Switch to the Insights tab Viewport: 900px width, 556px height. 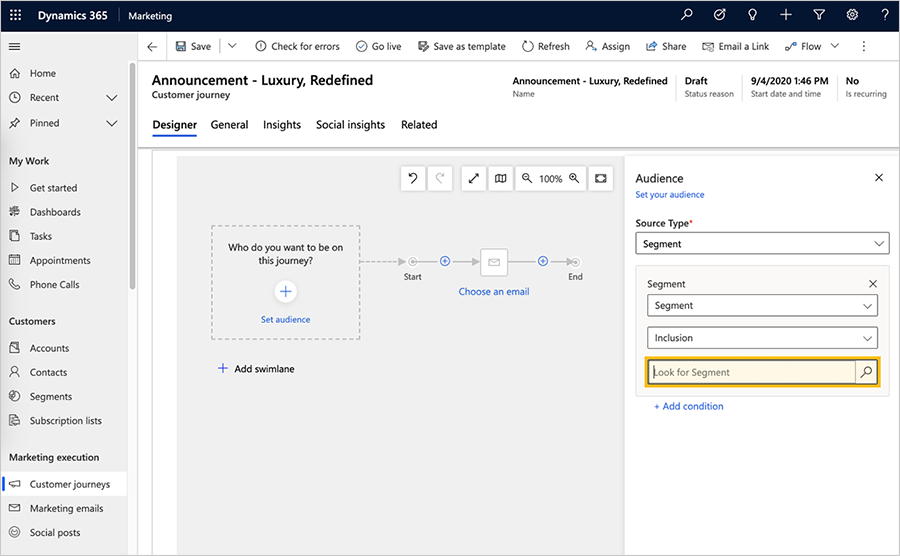click(x=282, y=125)
